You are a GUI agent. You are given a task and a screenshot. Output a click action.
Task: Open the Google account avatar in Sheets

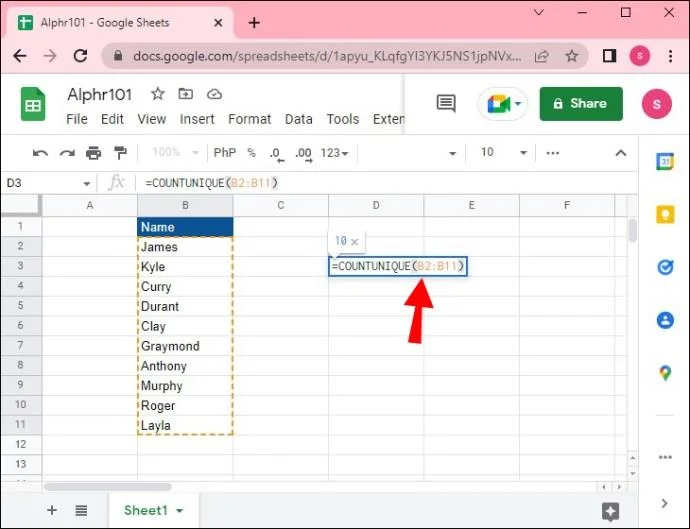tap(657, 104)
